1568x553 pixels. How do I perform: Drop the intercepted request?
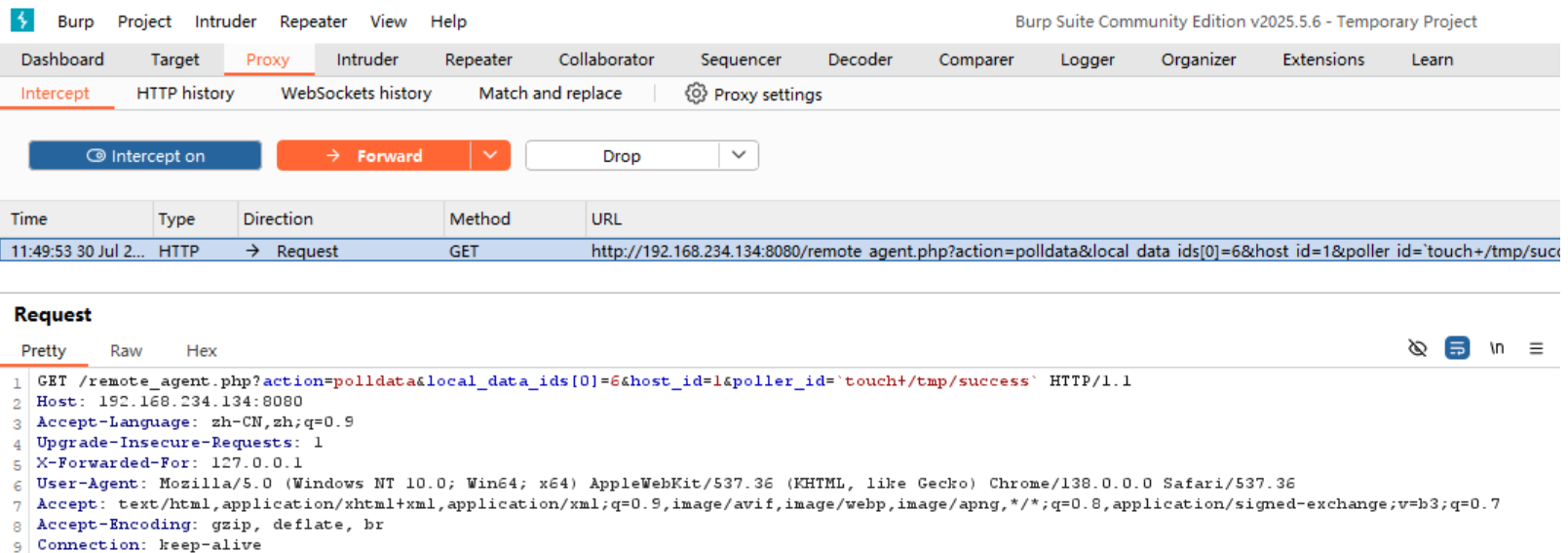622,156
